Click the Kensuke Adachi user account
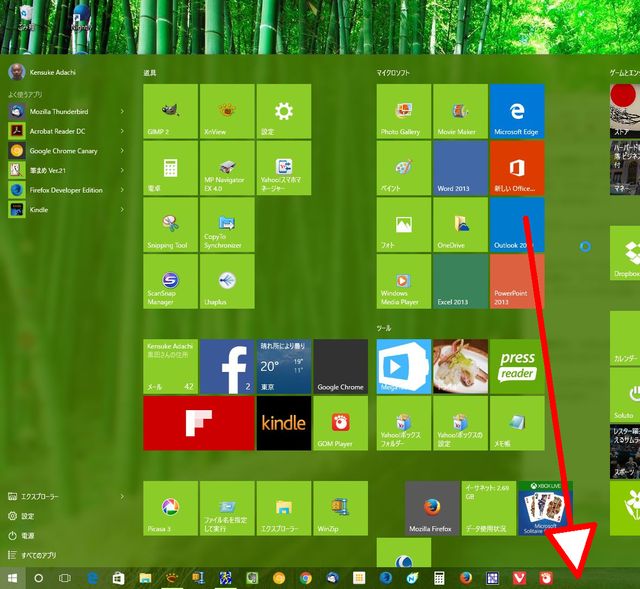The height and width of the screenshot is (589, 640). (42, 72)
